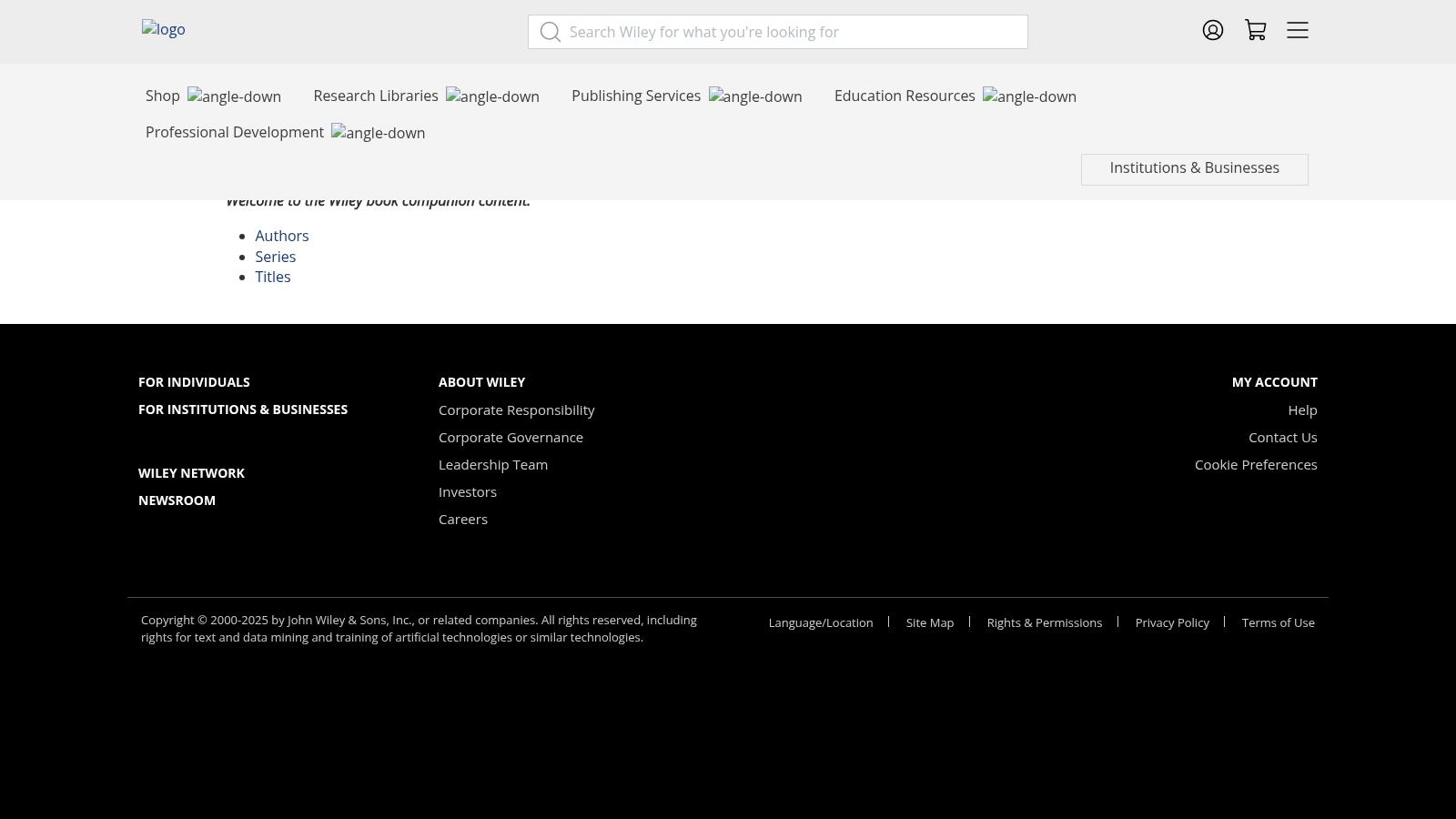Open the hamburger menu icon
Screen dimensions: 1456x819
[1298, 31]
